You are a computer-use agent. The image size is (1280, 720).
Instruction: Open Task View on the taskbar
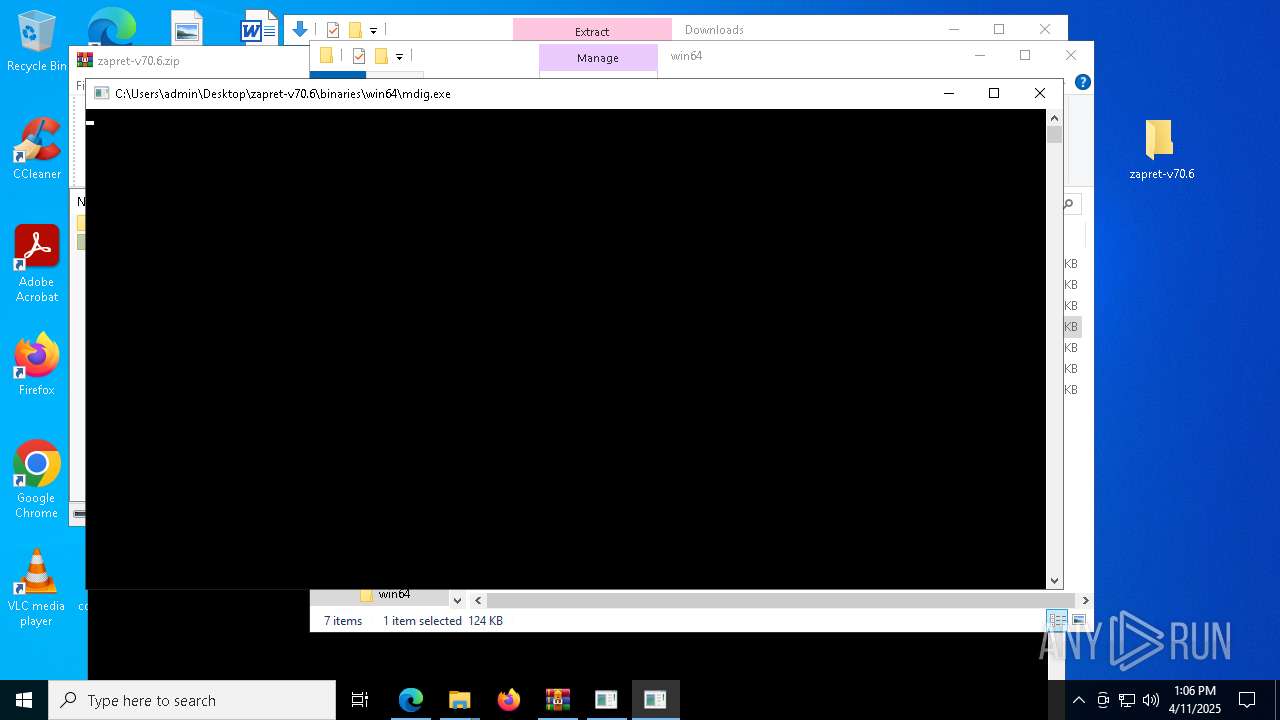tap(360, 700)
